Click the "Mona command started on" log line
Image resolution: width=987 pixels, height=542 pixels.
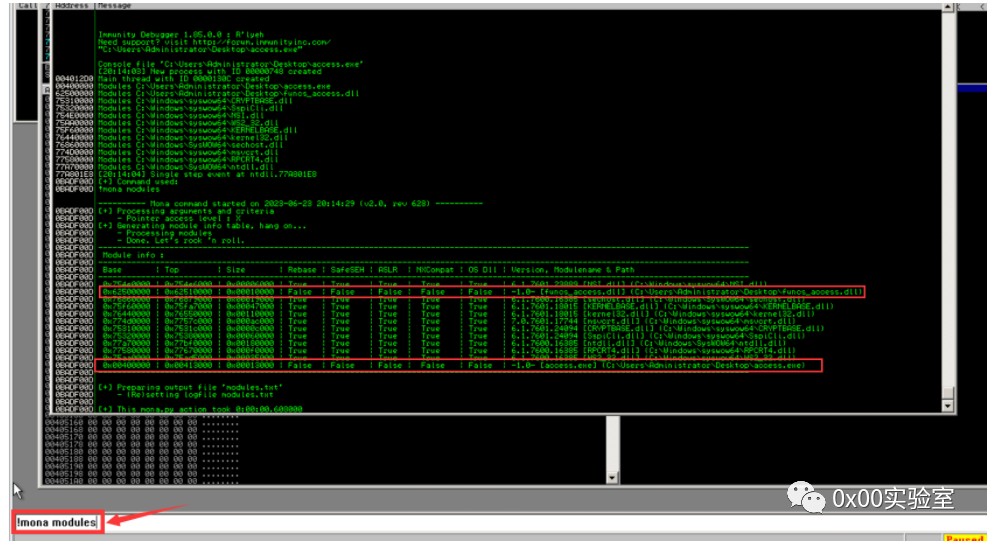point(290,203)
